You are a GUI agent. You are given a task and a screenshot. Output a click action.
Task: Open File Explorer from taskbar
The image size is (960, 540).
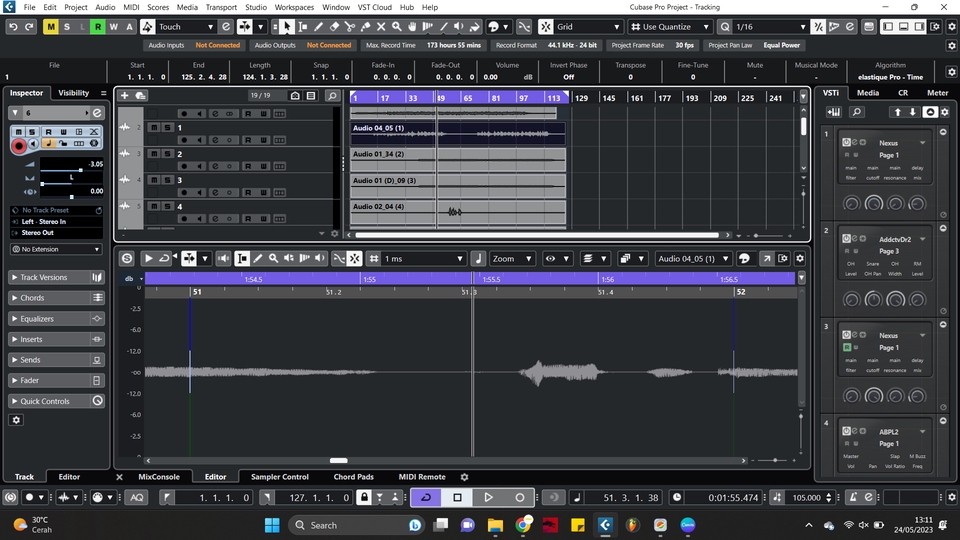pos(495,525)
